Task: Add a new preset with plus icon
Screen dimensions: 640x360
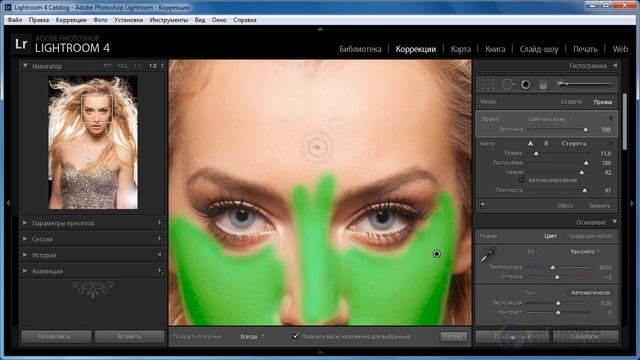Action: pyautogui.click(x=159, y=223)
